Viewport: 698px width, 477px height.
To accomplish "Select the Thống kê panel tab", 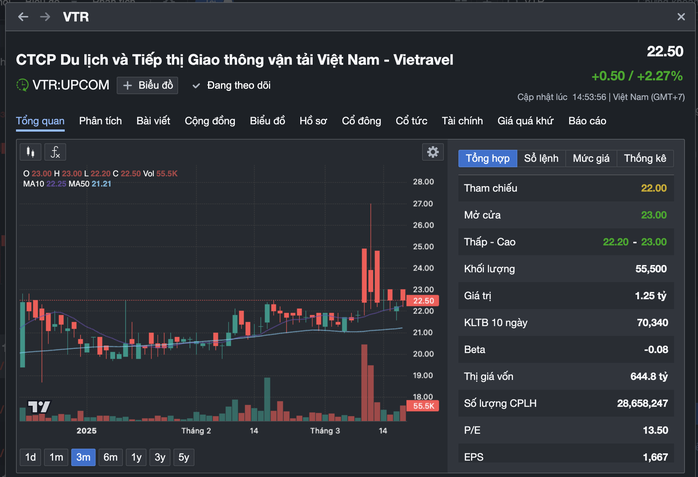I will pyautogui.click(x=645, y=158).
